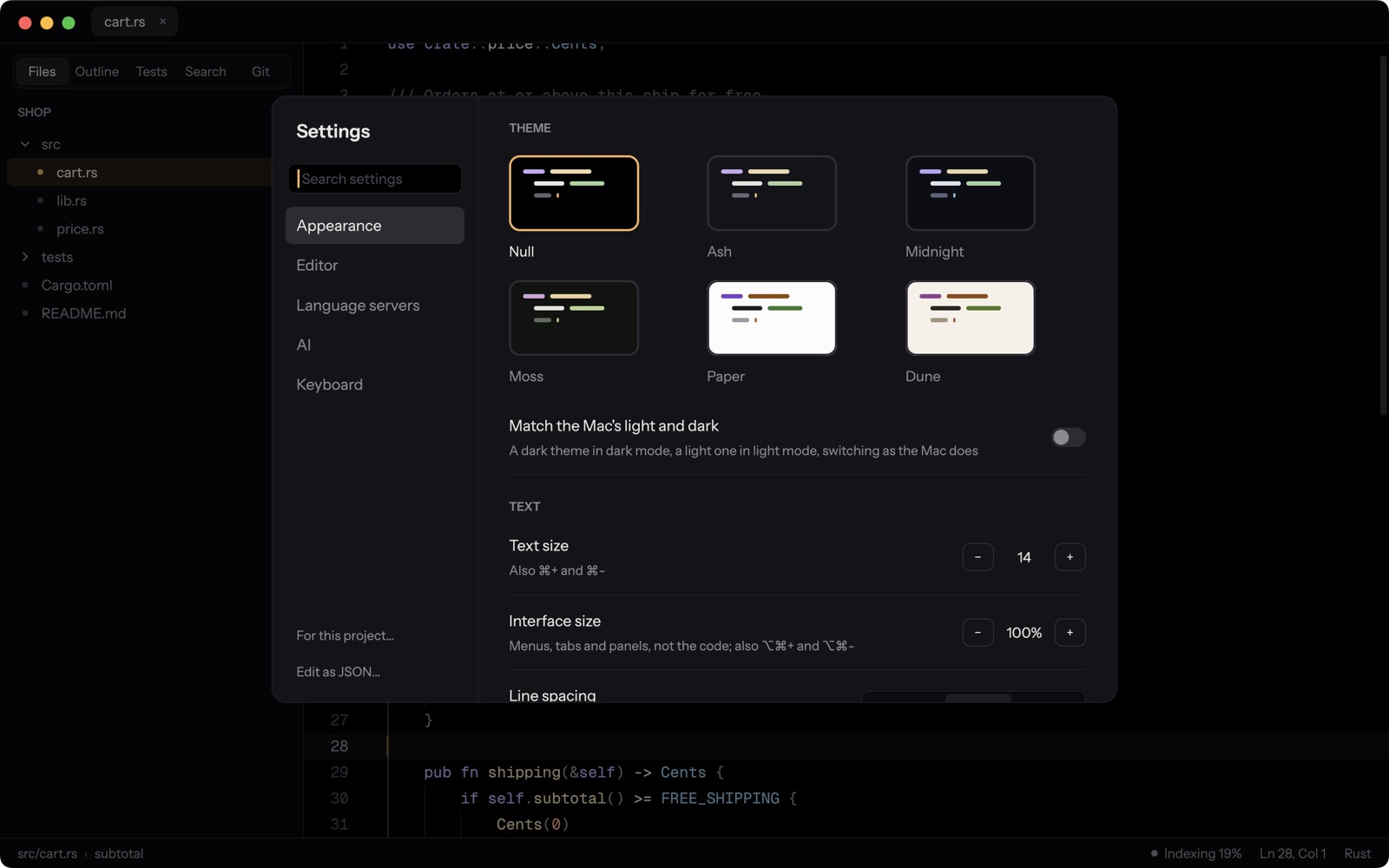The width and height of the screenshot is (1389, 868).
Task: Open the Keyboard settings section
Action: (x=375, y=385)
